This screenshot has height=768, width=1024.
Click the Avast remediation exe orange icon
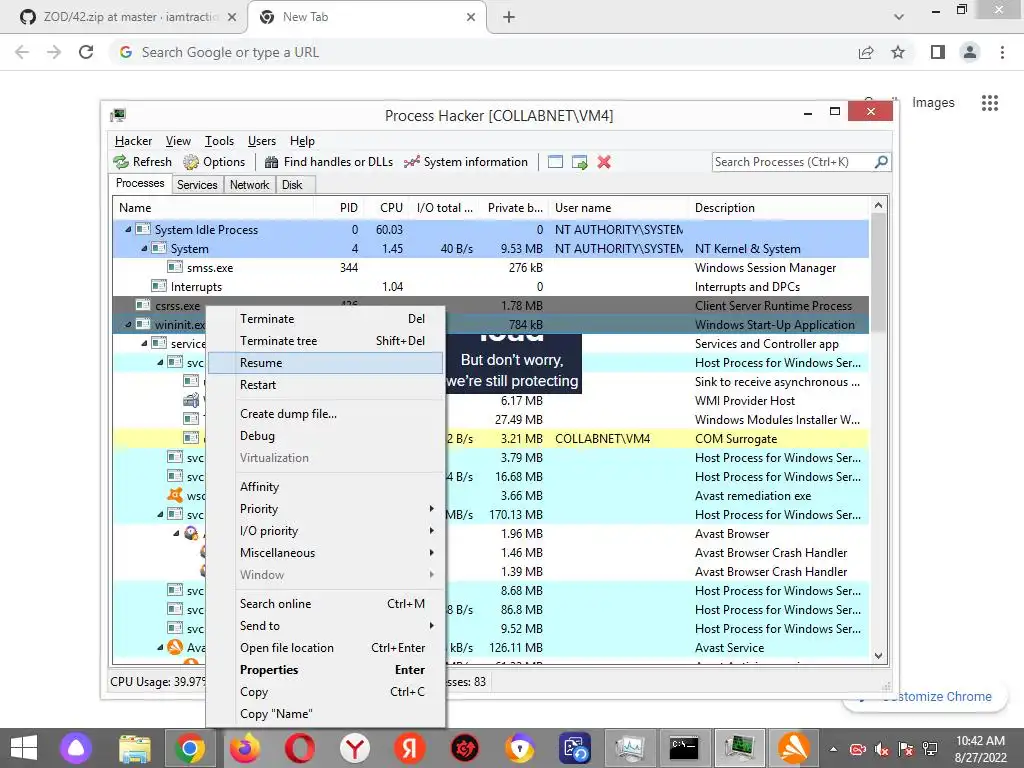pos(174,495)
